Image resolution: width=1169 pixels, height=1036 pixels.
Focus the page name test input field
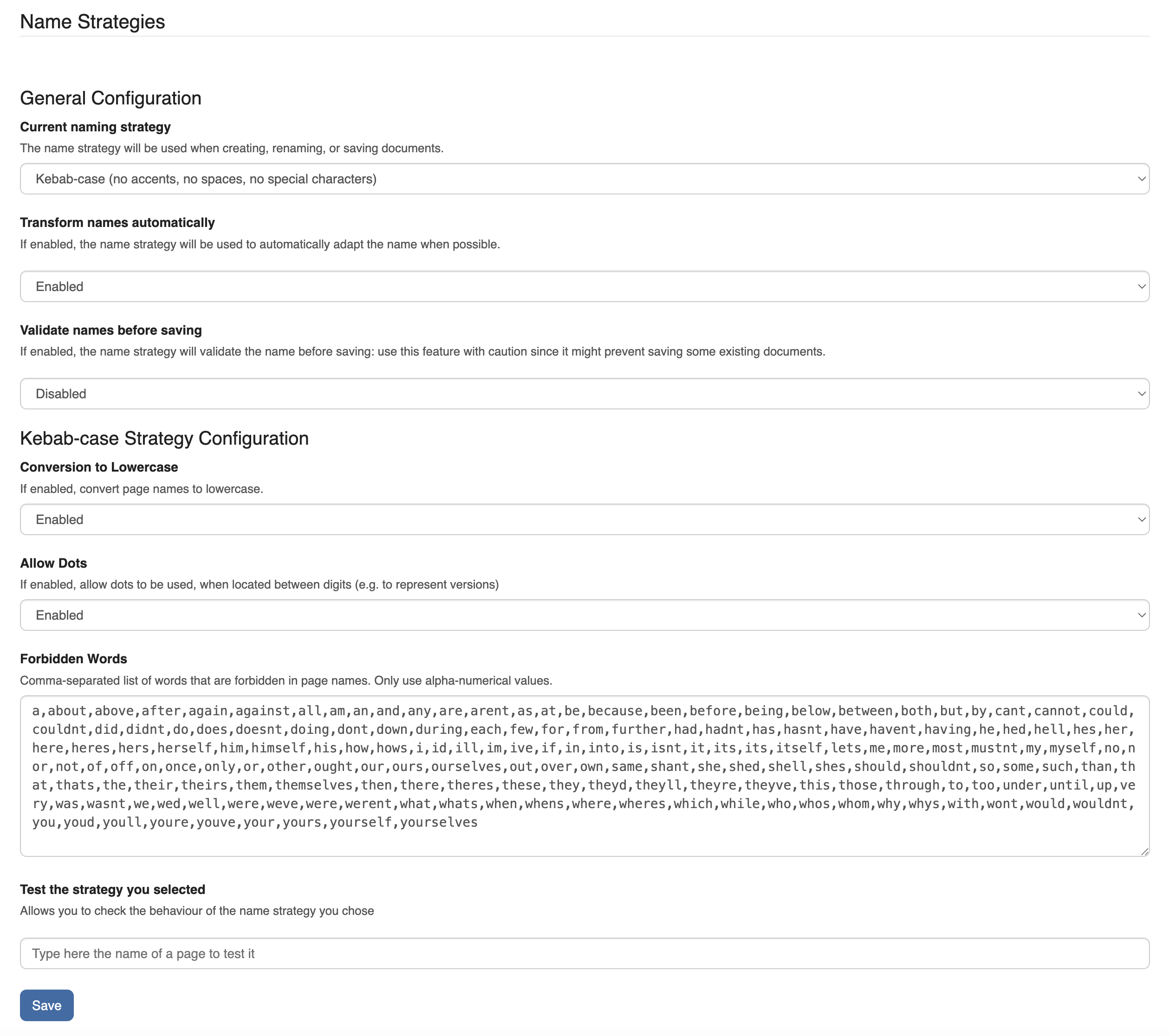(x=584, y=953)
